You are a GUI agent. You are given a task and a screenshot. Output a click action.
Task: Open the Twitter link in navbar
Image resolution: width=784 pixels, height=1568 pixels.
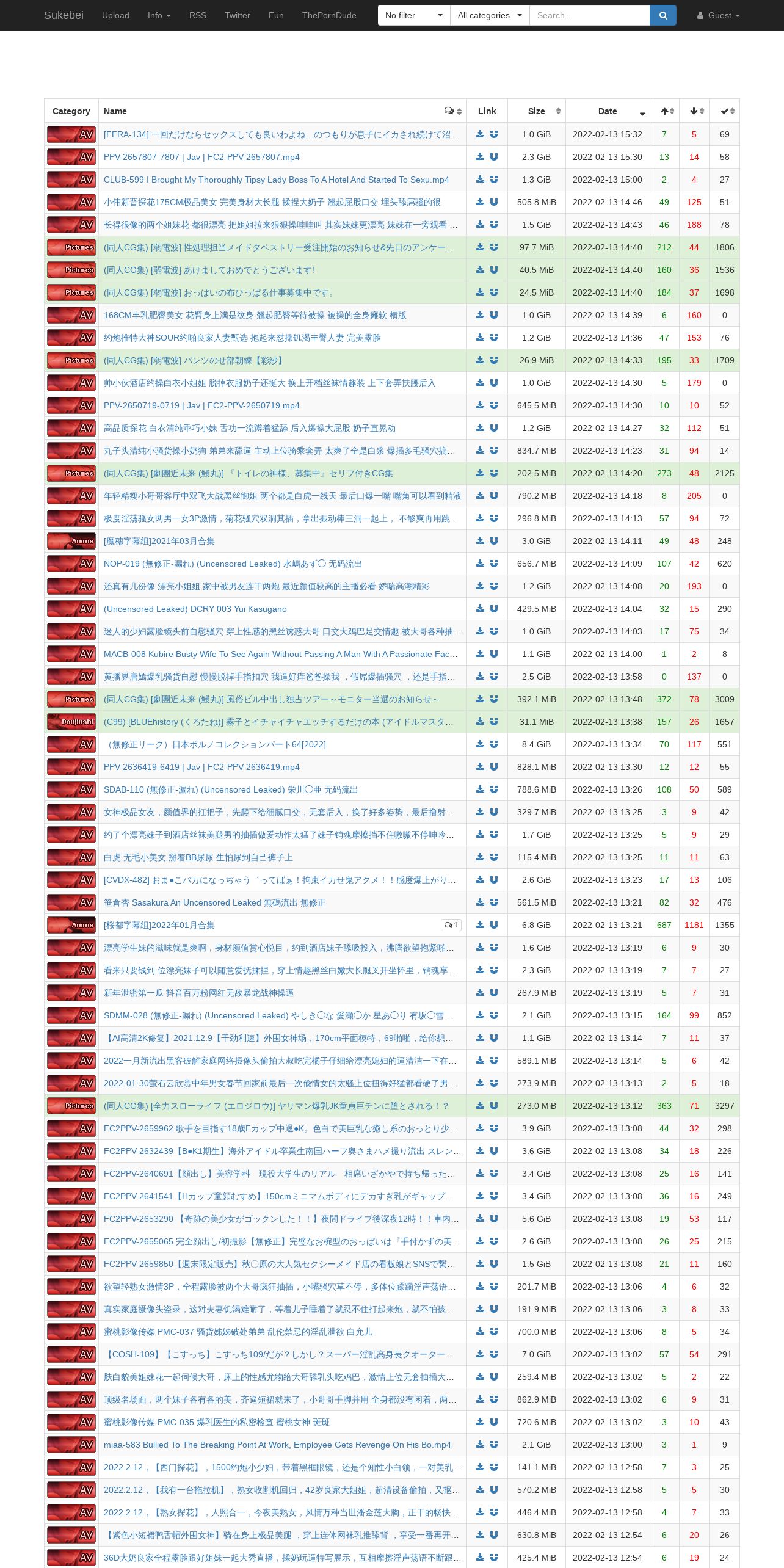click(238, 15)
